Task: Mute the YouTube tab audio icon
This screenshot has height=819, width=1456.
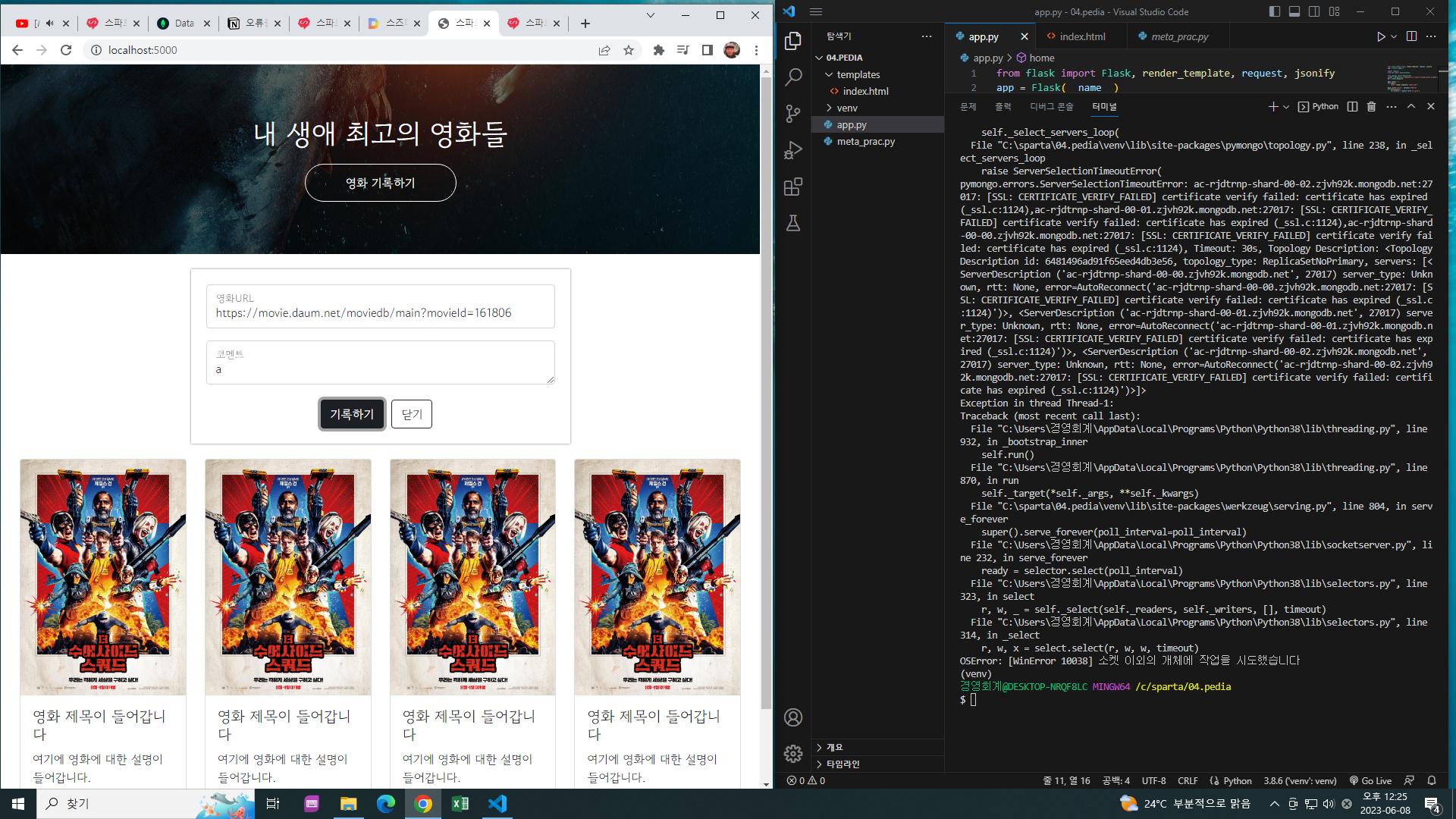Action: click(50, 24)
